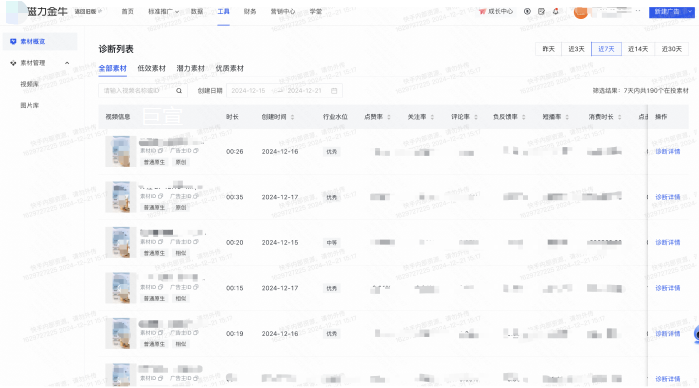Switch to the 低效素材 tab

152,68
